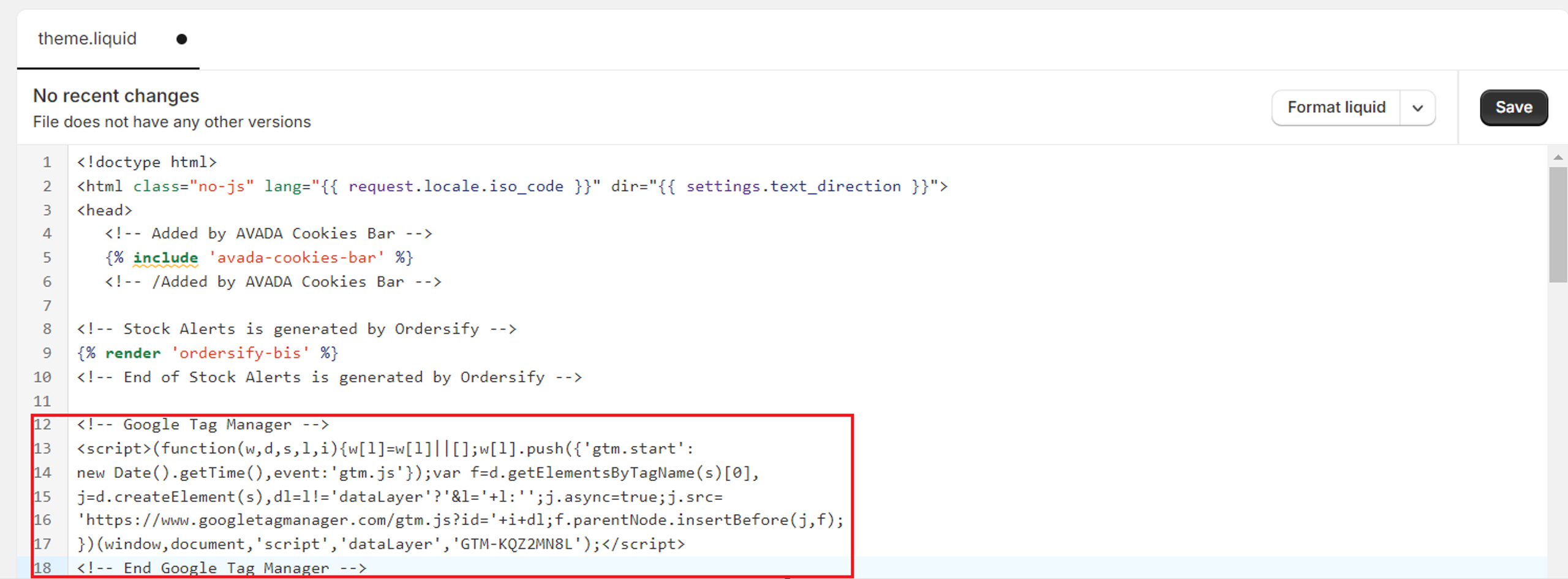Click the 'j=d.createElement(s)' code on line 15
1568x579 pixels.
coord(170,497)
